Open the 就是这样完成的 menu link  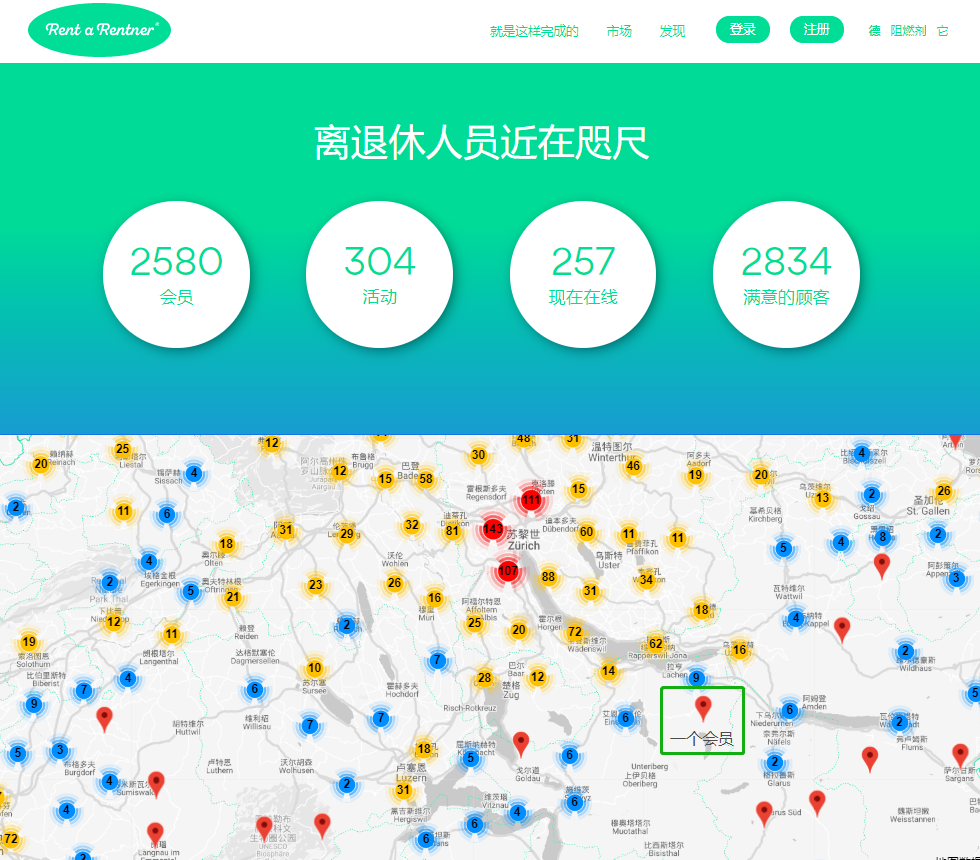[534, 31]
